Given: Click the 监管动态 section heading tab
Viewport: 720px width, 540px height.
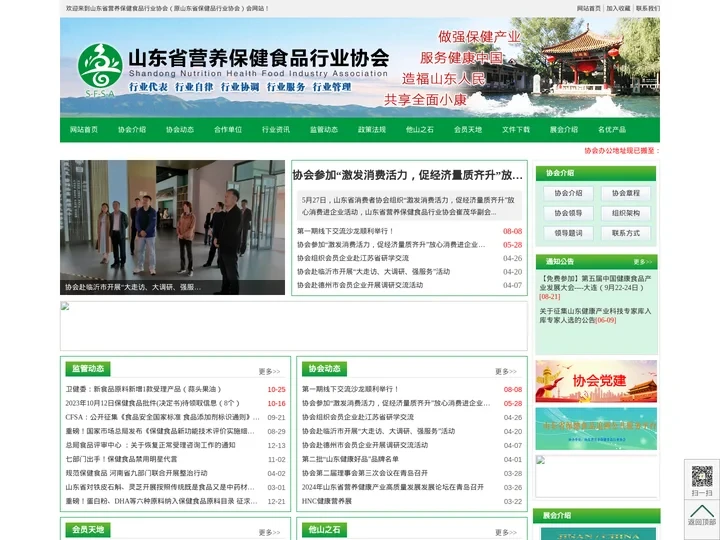Looking at the screenshot, I should pyautogui.click(x=88, y=369).
